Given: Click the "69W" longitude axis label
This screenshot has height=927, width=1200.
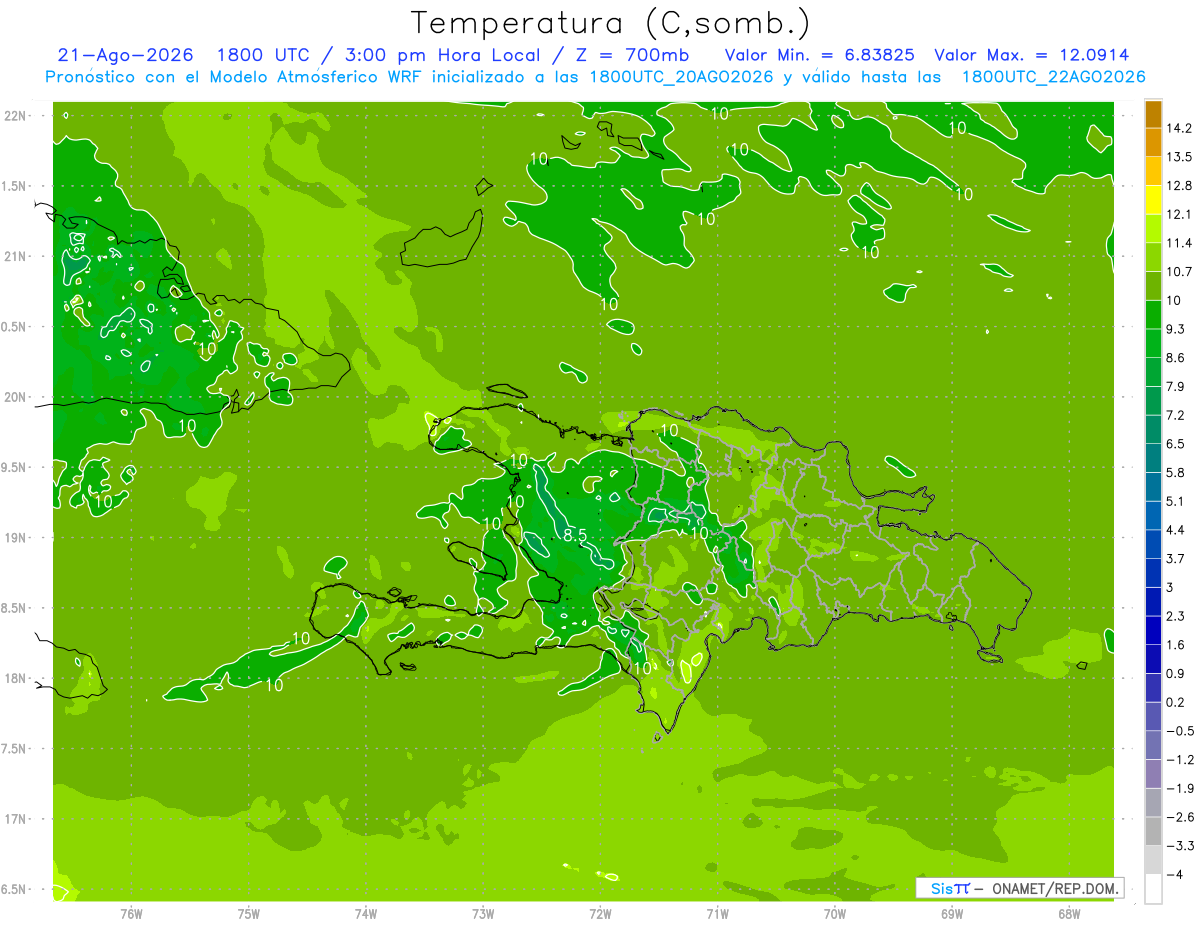Looking at the screenshot, I should click(952, 914).
